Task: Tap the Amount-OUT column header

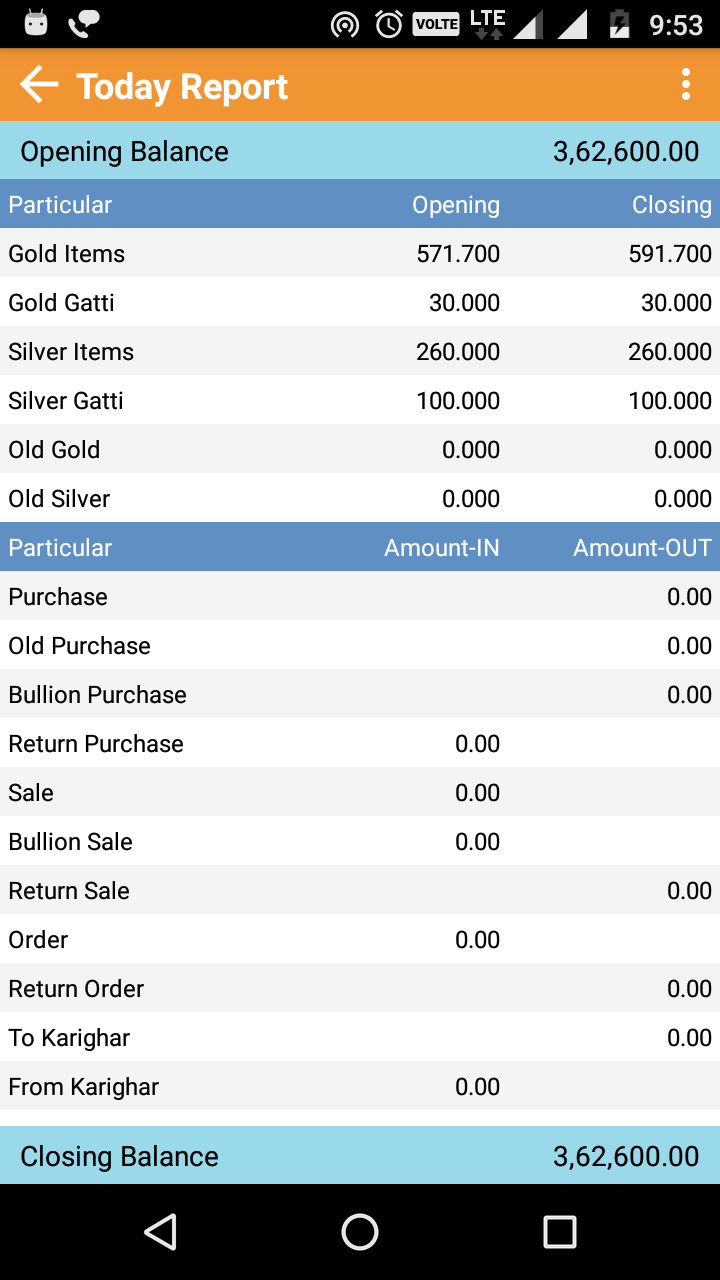Action: click(642, 548)
